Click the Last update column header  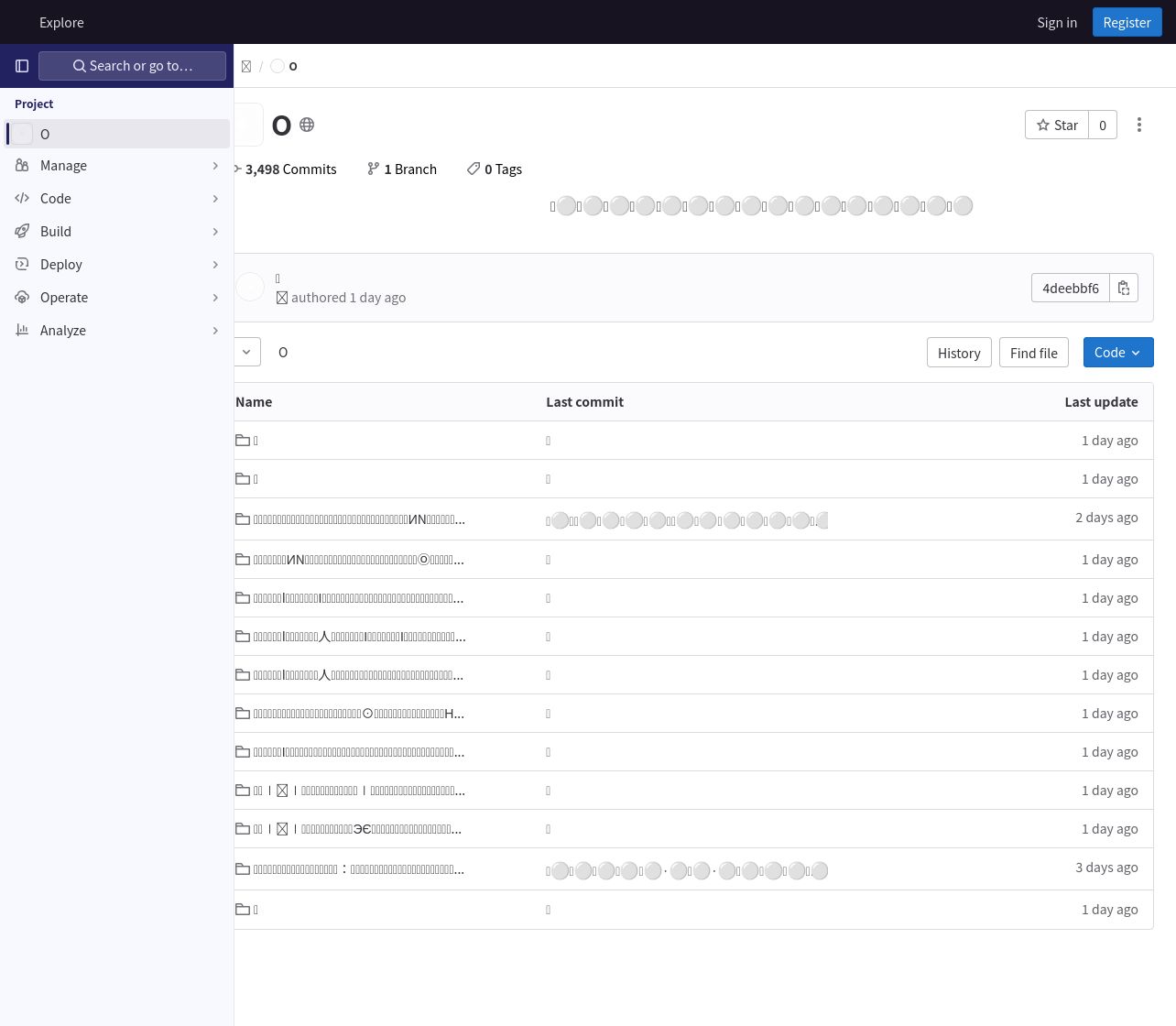1101,402
